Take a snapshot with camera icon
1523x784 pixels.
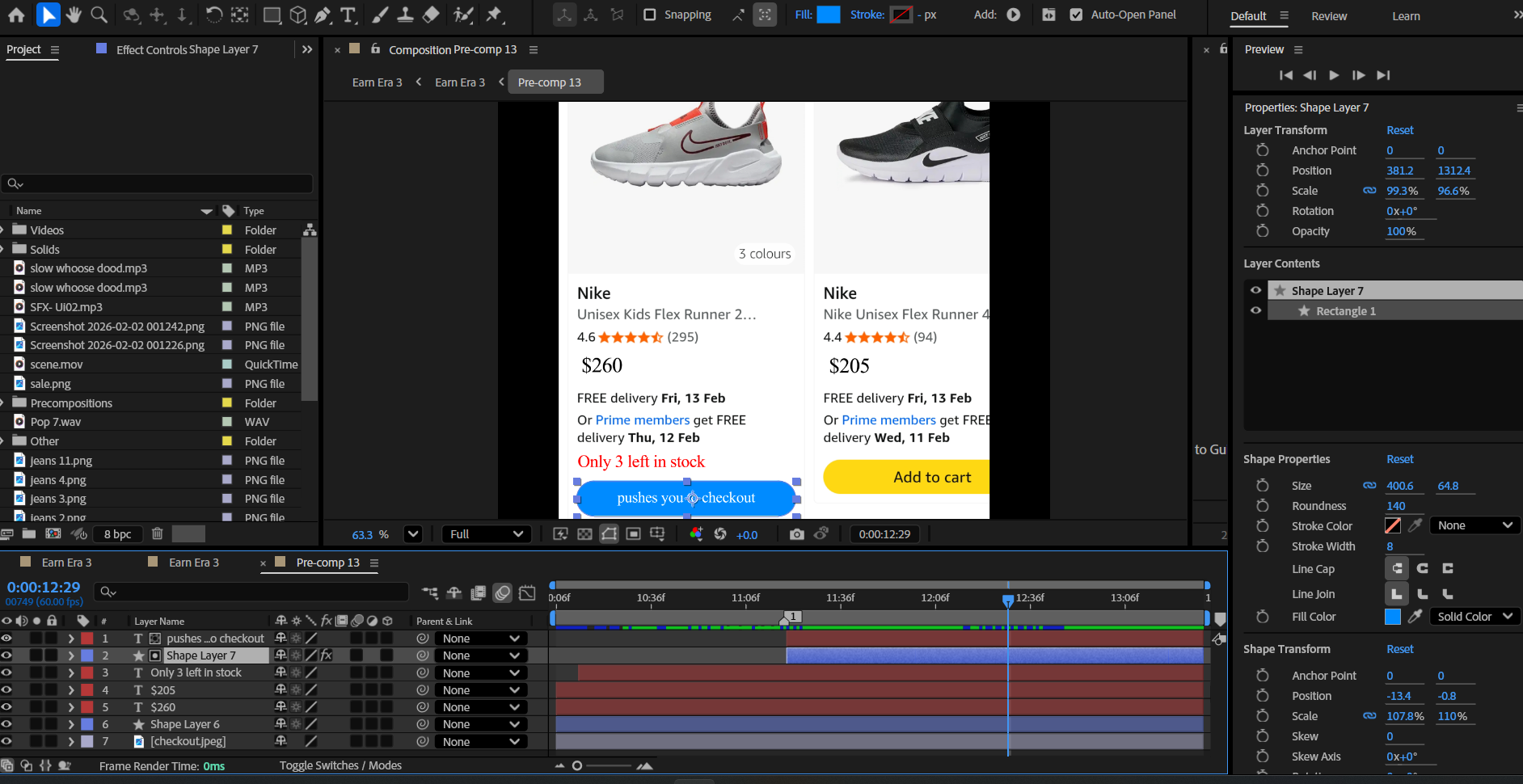796,534
